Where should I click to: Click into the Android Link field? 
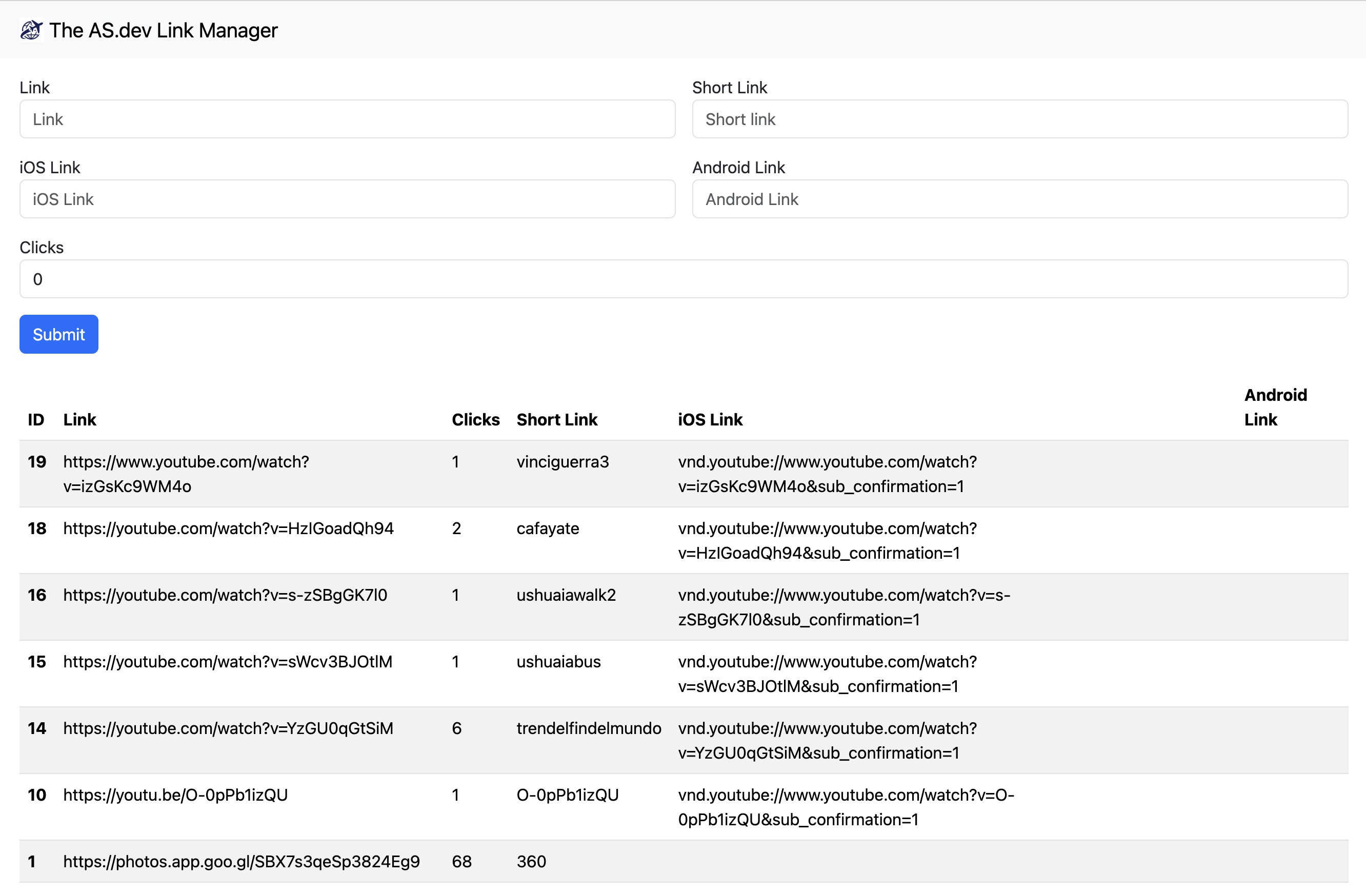click(x=1019, y=199)
